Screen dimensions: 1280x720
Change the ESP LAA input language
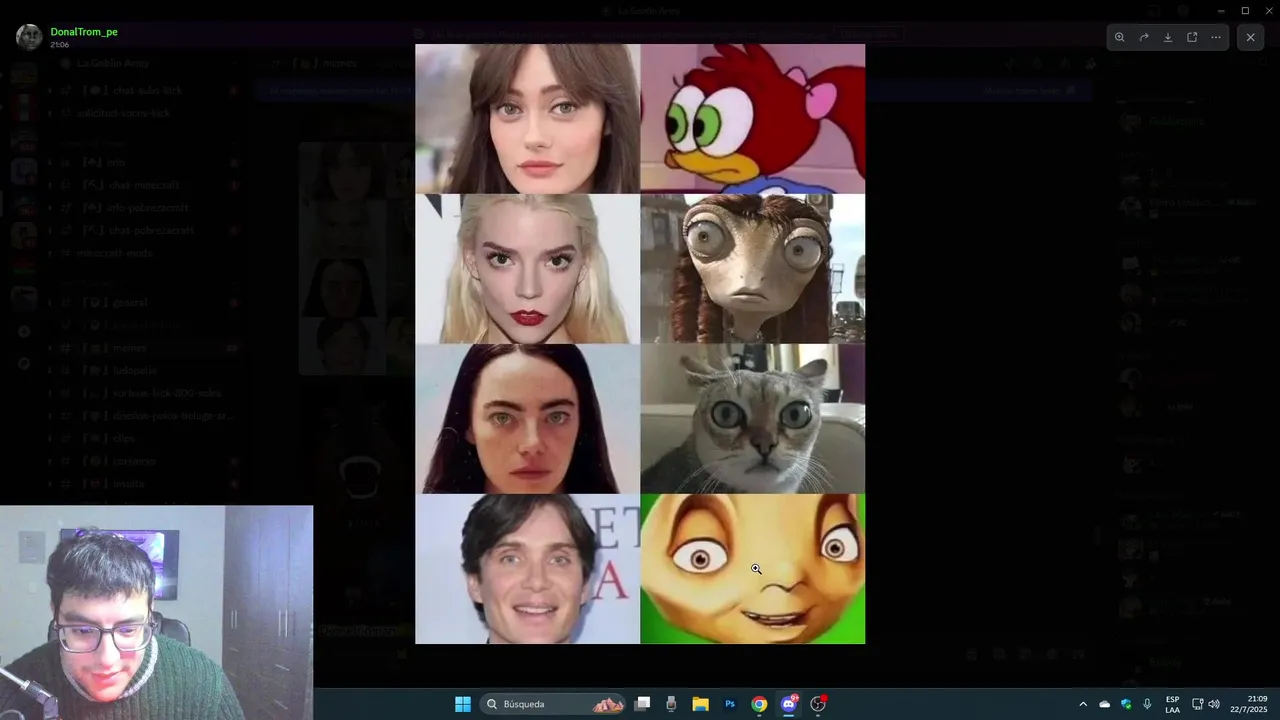(1172, 704)
